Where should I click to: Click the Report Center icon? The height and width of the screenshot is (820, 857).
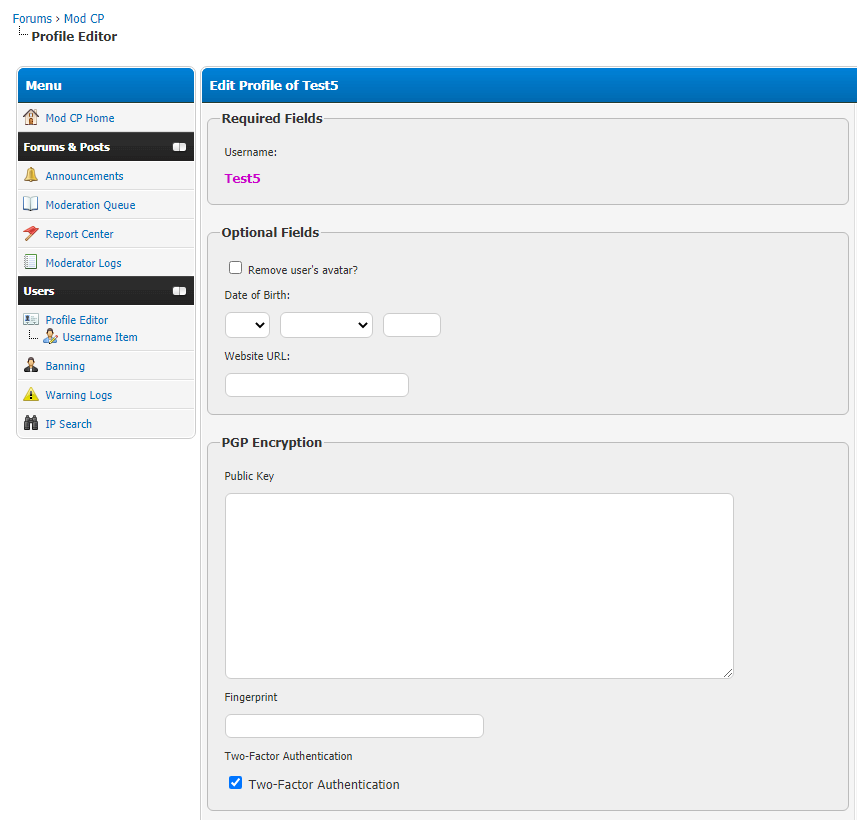(x=31, y=234)
